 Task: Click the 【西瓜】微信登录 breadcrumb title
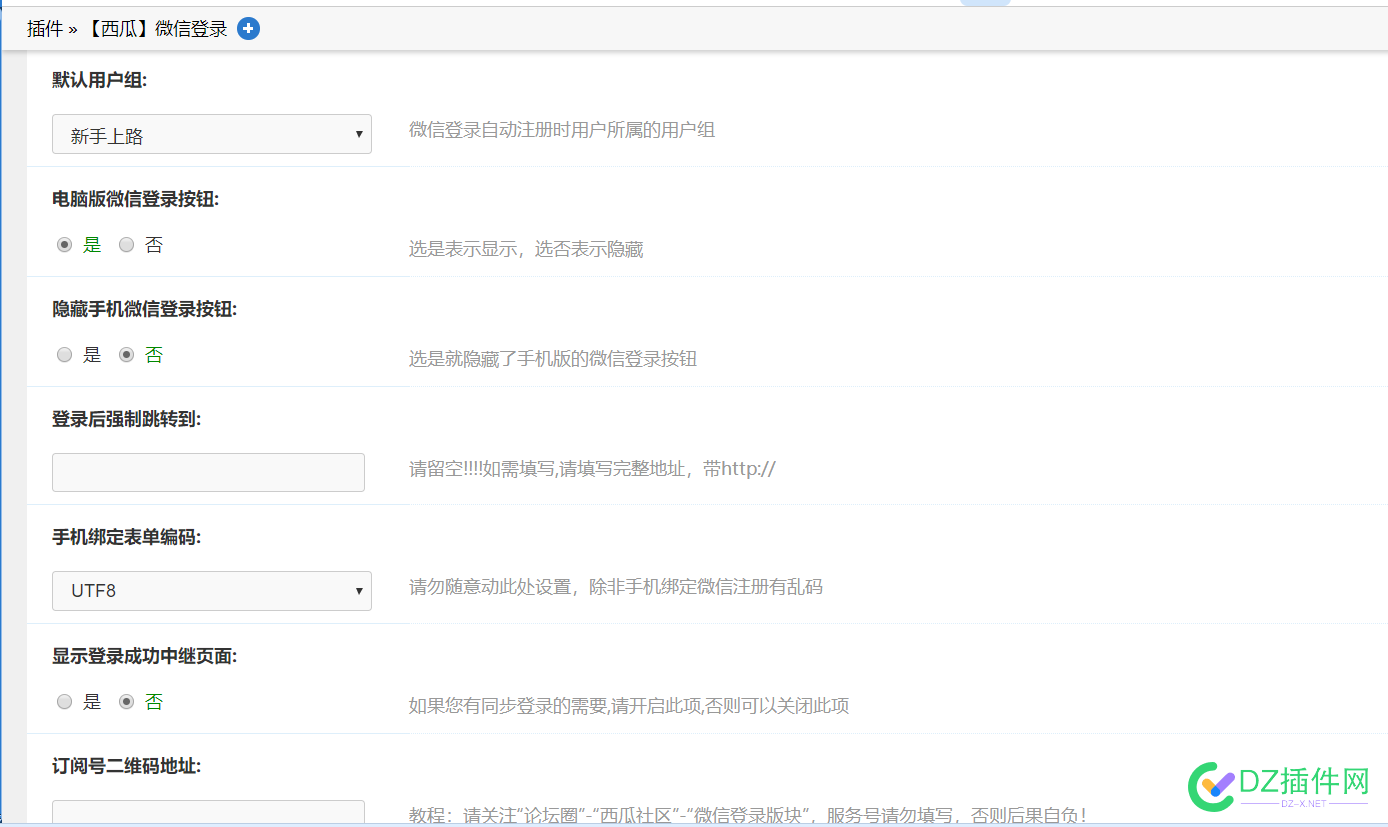157,29
